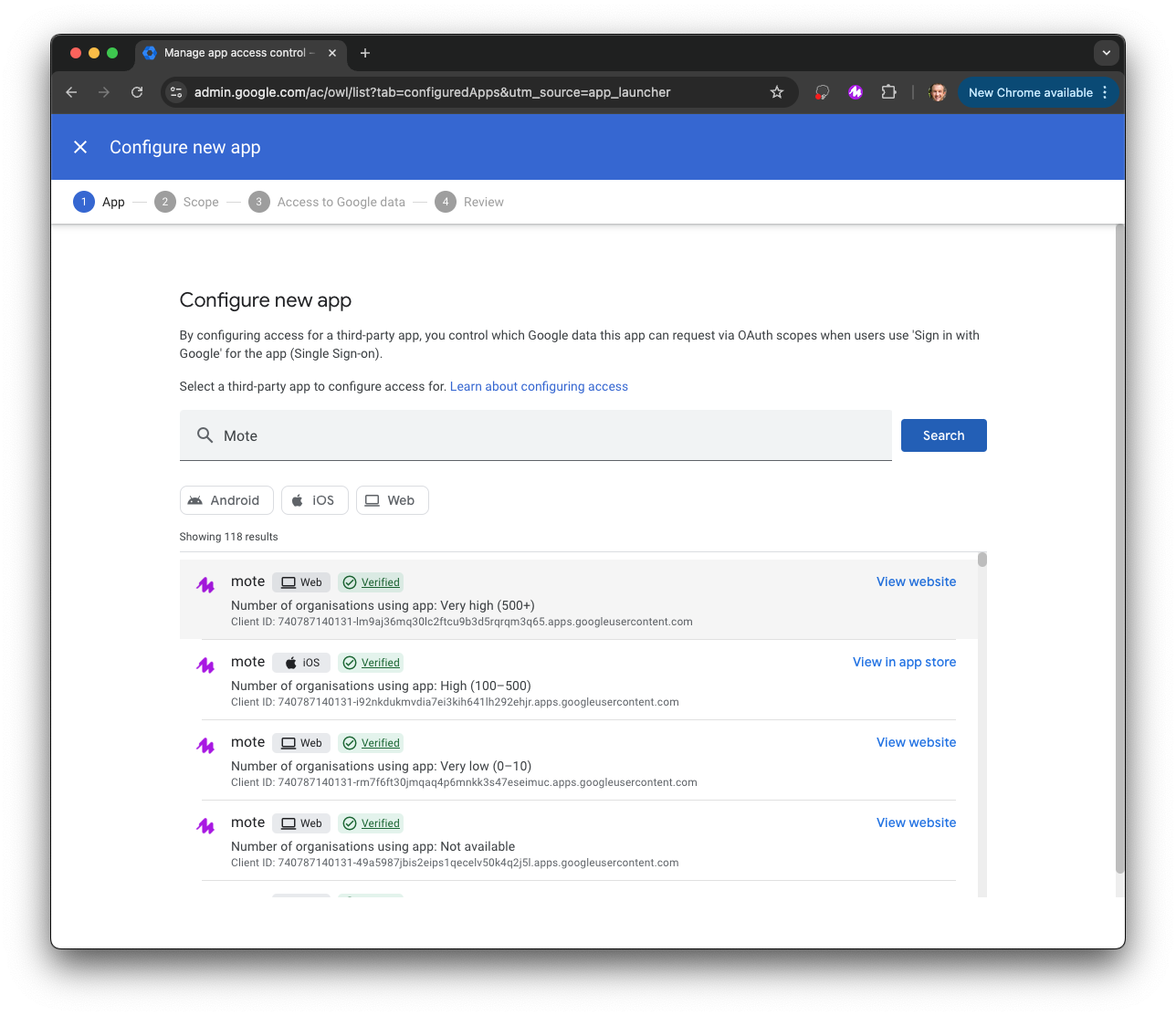This screenshot has height=1016, width=1176.
Task: Click the browser forward arrow
Action: click(x=104, y=92)
